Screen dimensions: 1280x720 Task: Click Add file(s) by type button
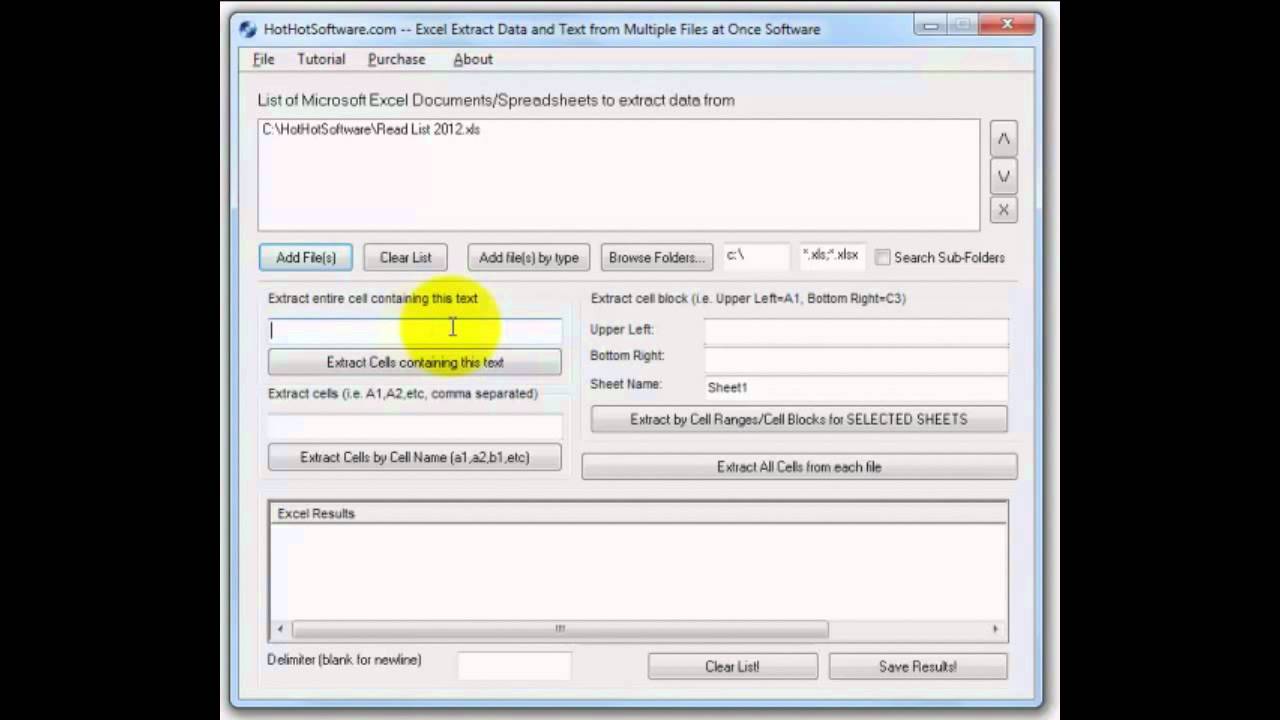point(529,257)
